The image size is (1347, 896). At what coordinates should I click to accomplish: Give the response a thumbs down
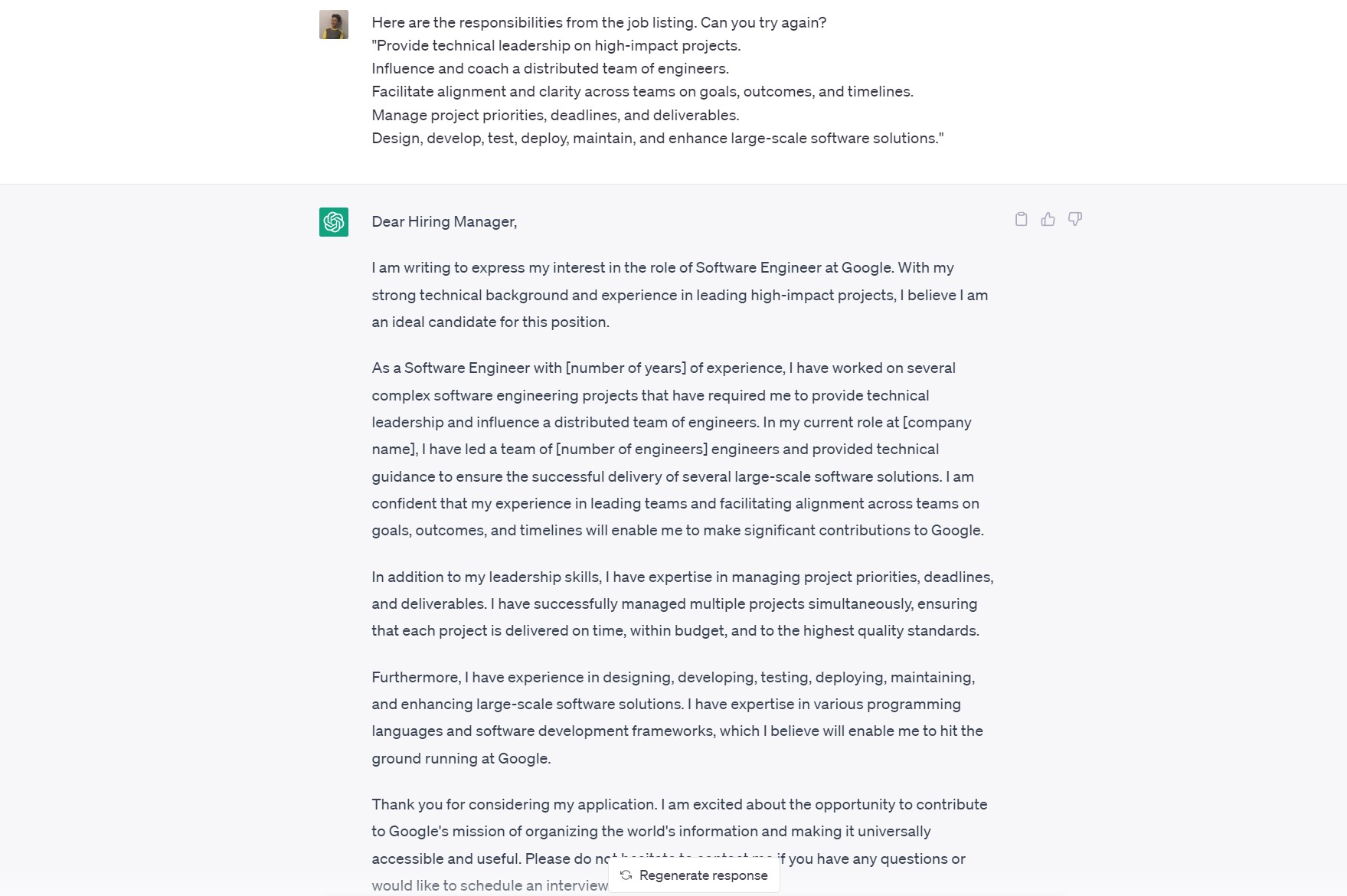[1075, 220]
